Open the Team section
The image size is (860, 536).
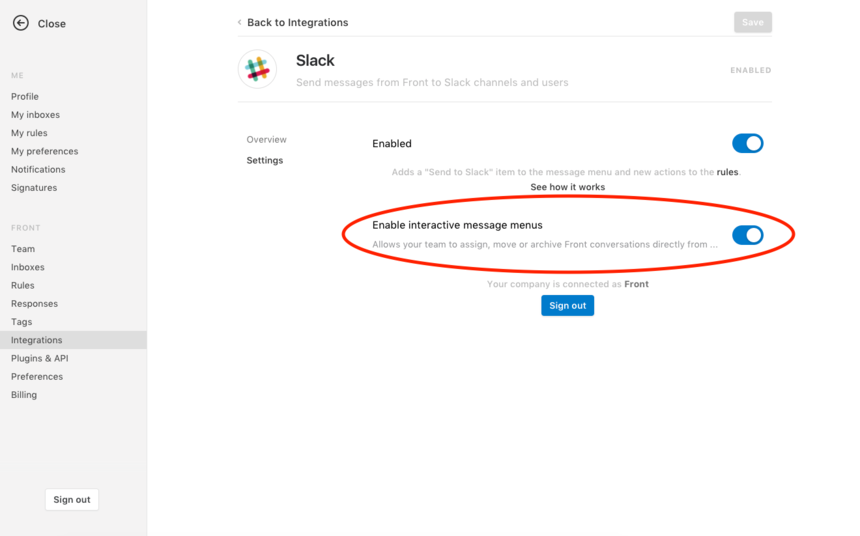[x=22, y=249]
